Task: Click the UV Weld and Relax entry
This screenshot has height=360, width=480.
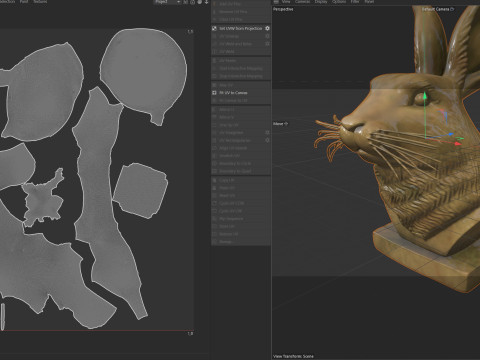Action: [x=241, y=44]
